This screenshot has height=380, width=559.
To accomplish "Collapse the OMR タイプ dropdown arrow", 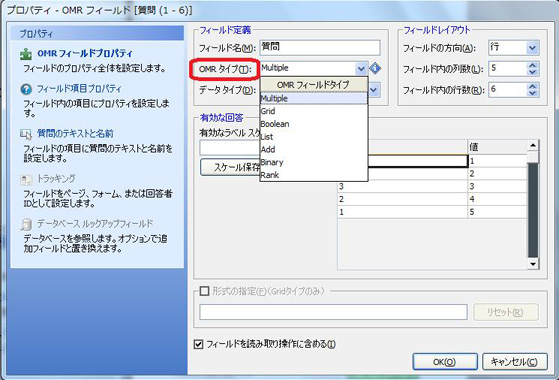I will tap(361, 68).
